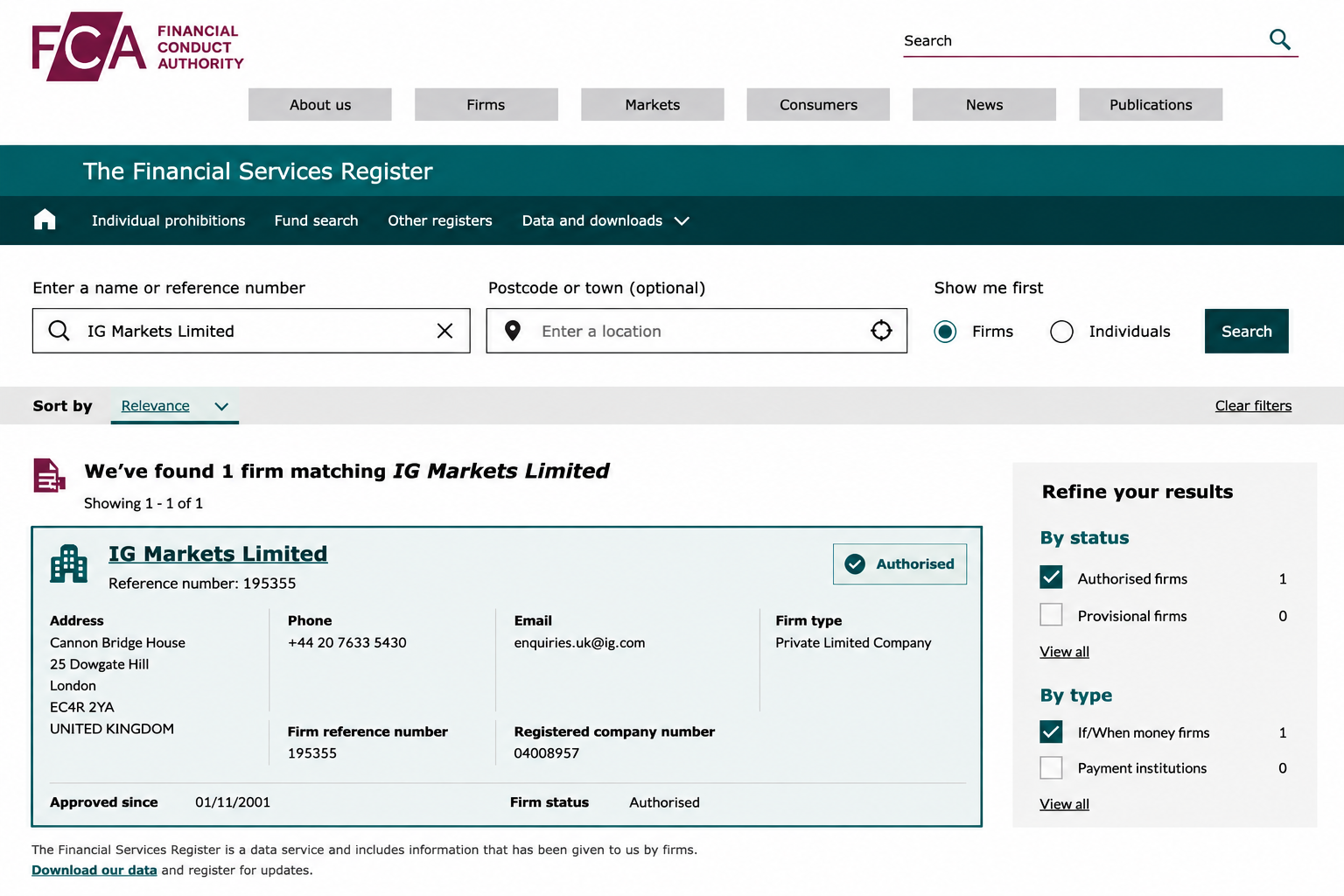Click the 'Cannon Bridge House' address line
The width and height of the screenshot is (1344, 896).
(117, 642)
